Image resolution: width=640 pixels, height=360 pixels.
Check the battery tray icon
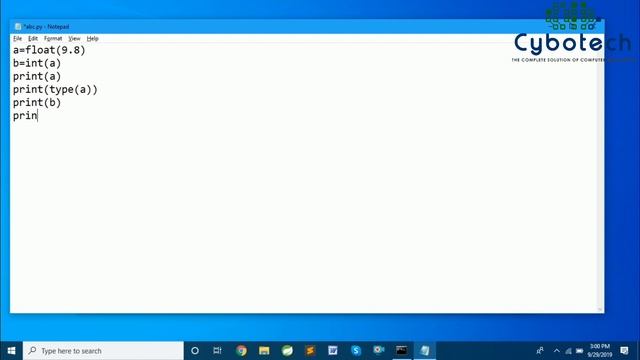tap(580, 351)
